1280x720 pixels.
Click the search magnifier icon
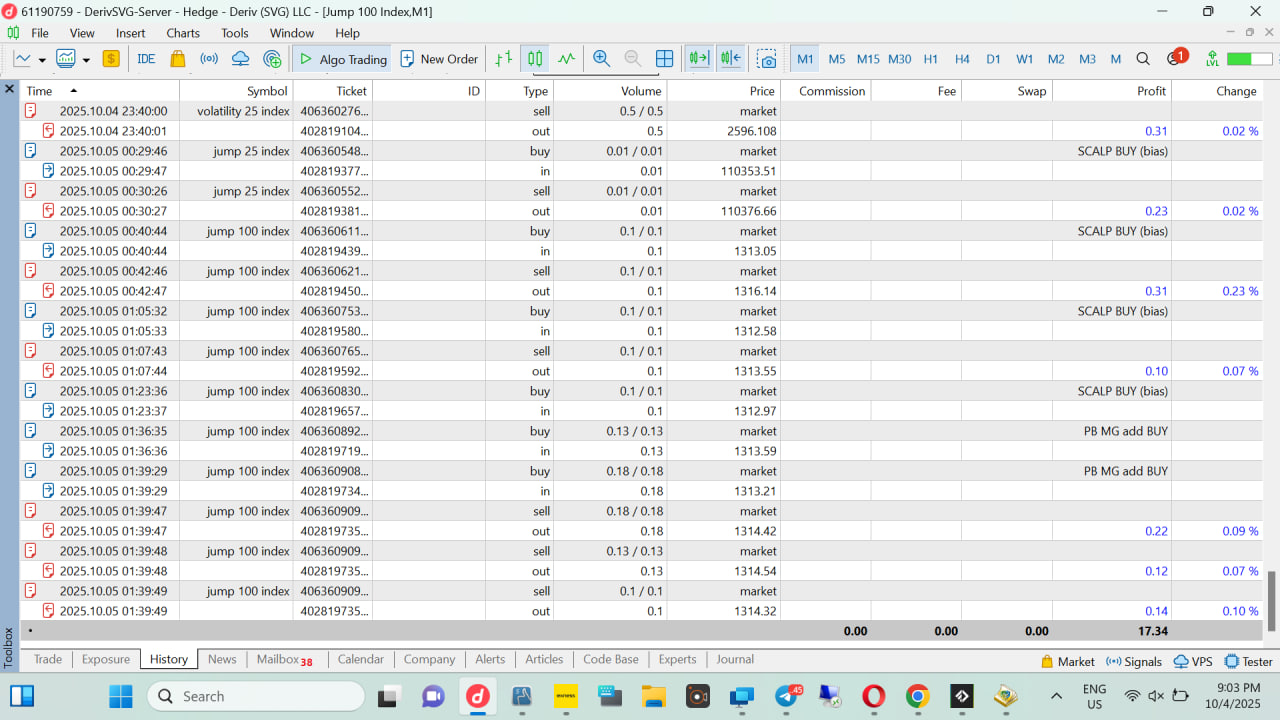[1143, 59]
